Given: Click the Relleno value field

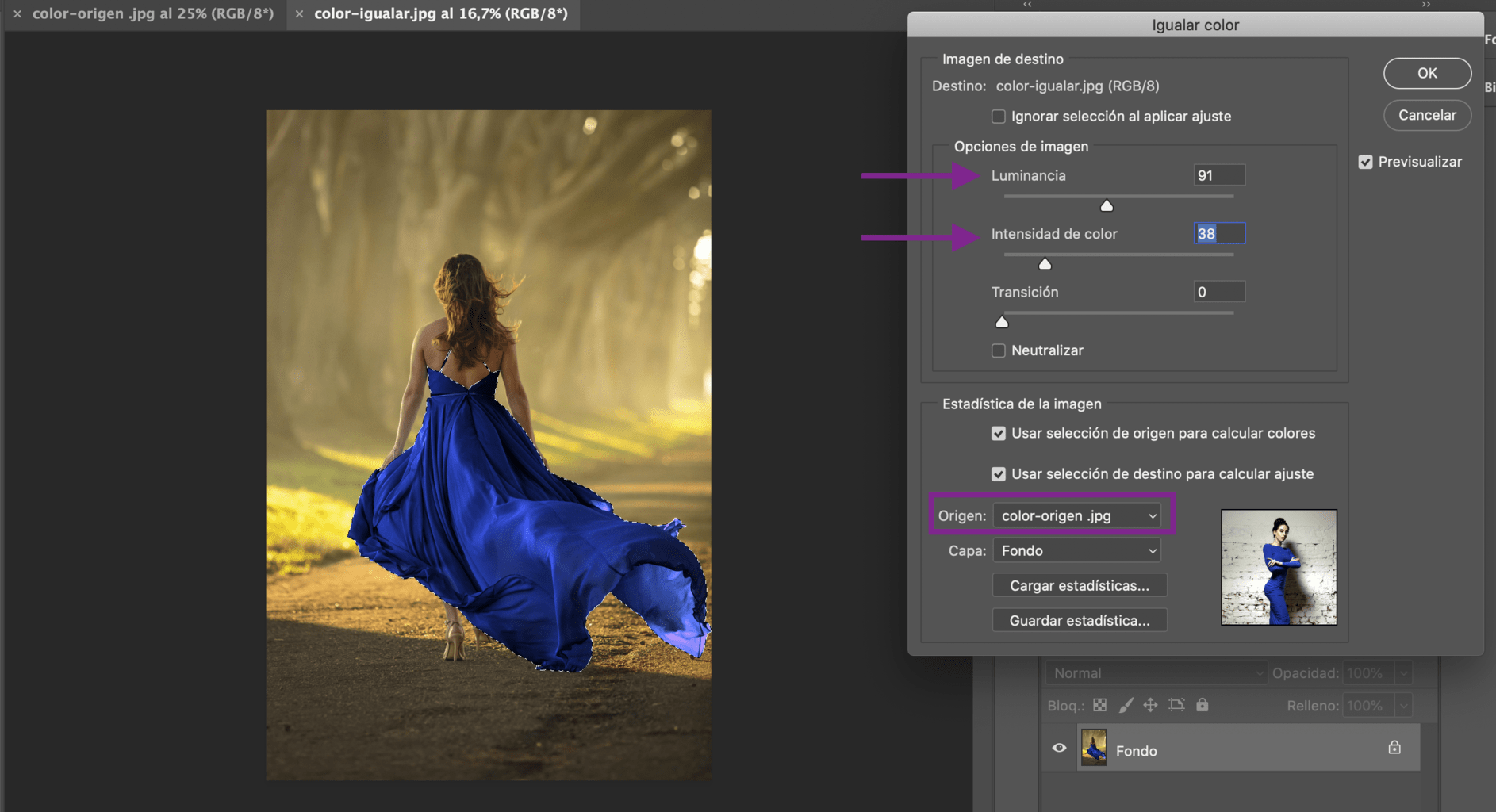Looking at the screenshot, I should 1367,706.
